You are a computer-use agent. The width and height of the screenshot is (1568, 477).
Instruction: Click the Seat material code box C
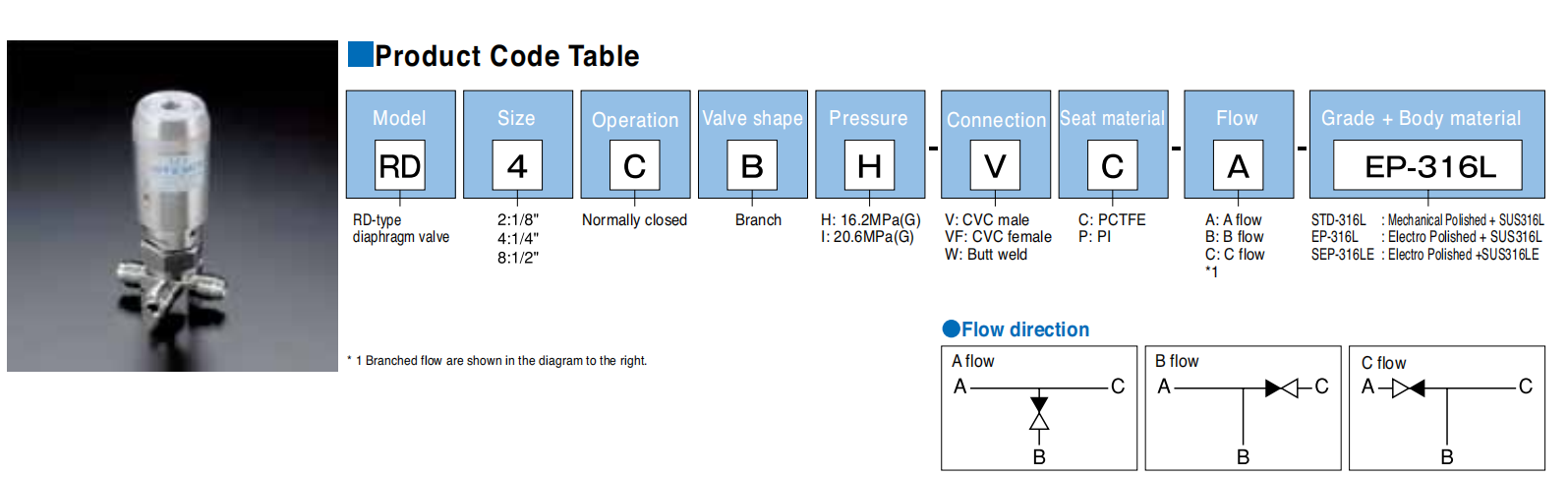pyautogui.click(x=1112, y=165)
